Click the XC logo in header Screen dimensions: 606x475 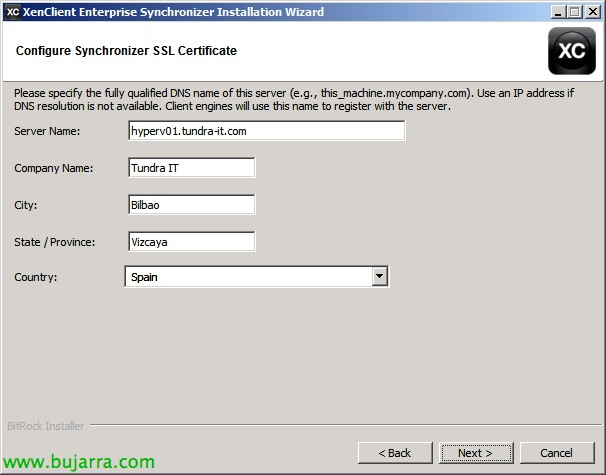[x=572, y=51]
